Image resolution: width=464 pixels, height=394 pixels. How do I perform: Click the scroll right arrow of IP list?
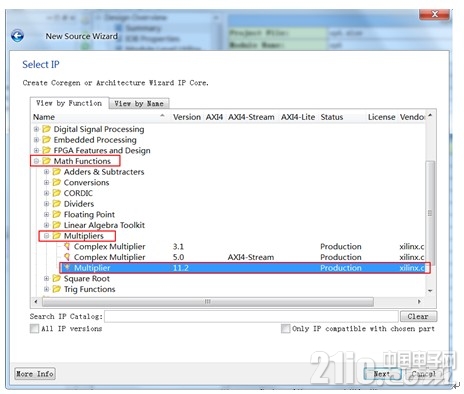pos(419,301)
